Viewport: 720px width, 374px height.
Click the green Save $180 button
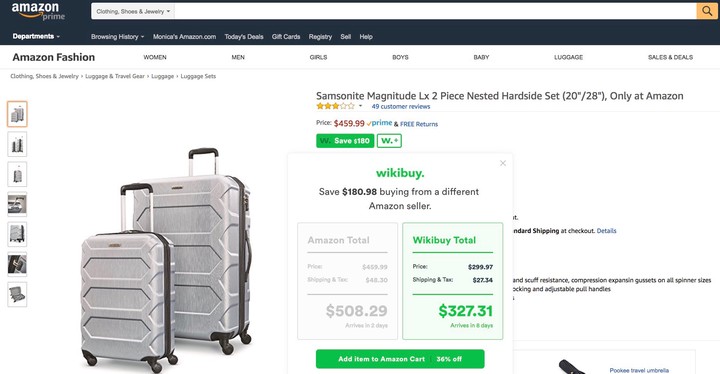click(345, 141)
